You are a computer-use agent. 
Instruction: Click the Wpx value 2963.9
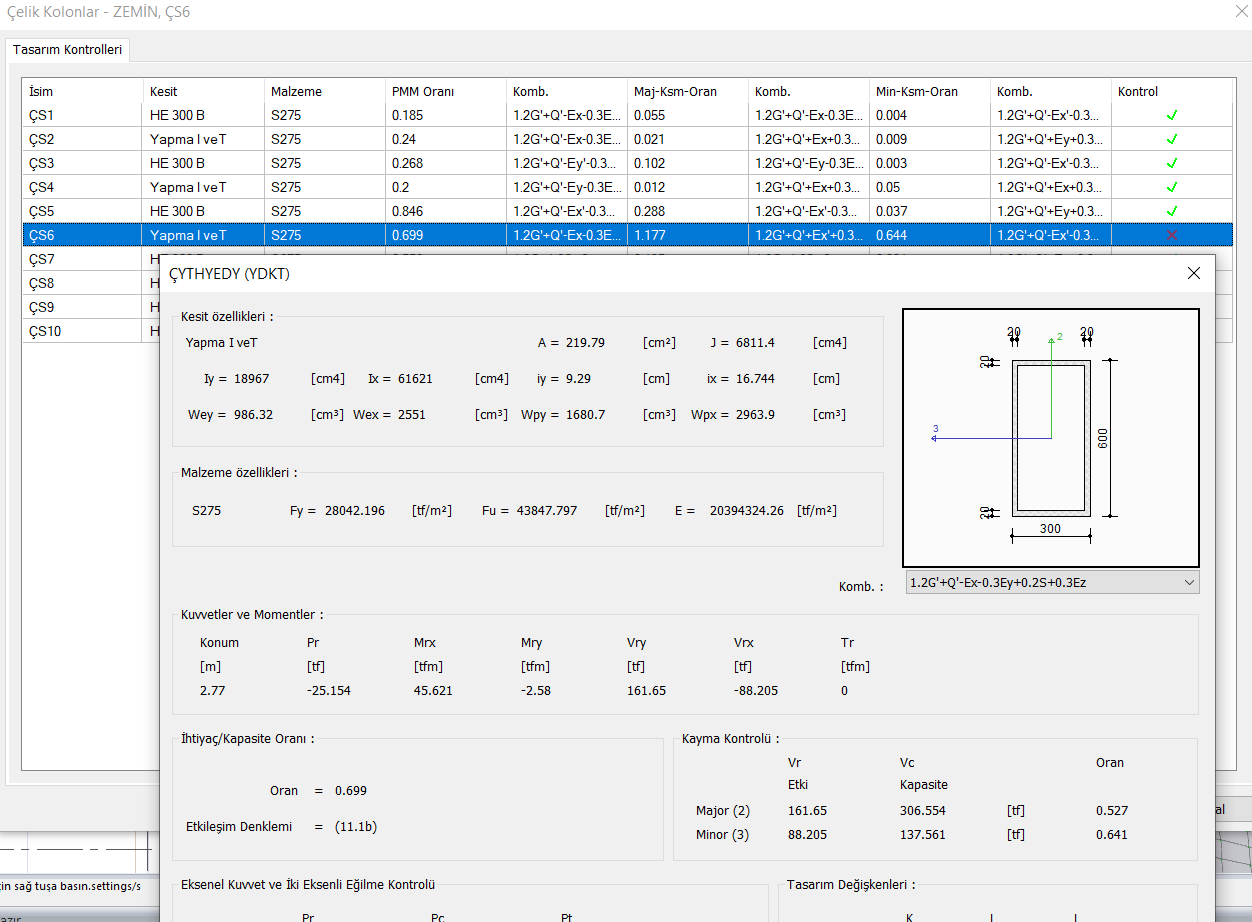pyautogui.click(x=754, y=415)
